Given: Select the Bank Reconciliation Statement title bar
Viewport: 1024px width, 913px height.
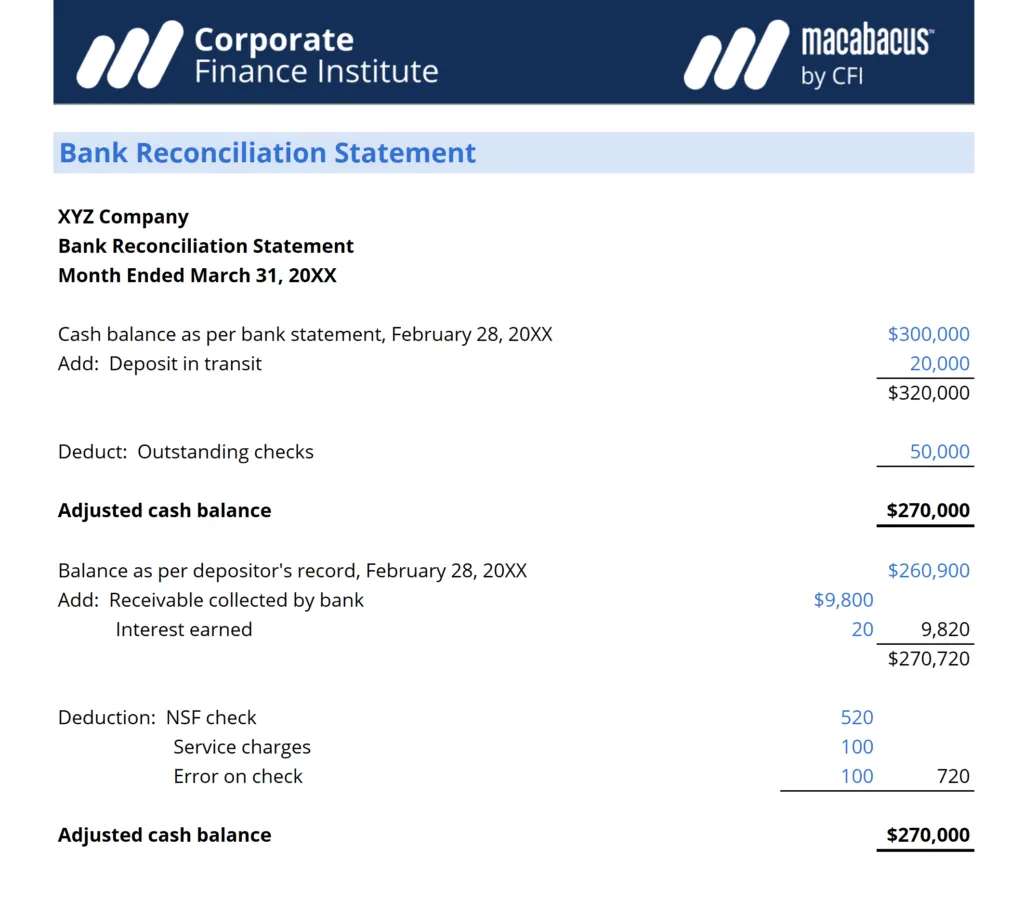Looking at the screenshot, I should click(x=513, y=153).
